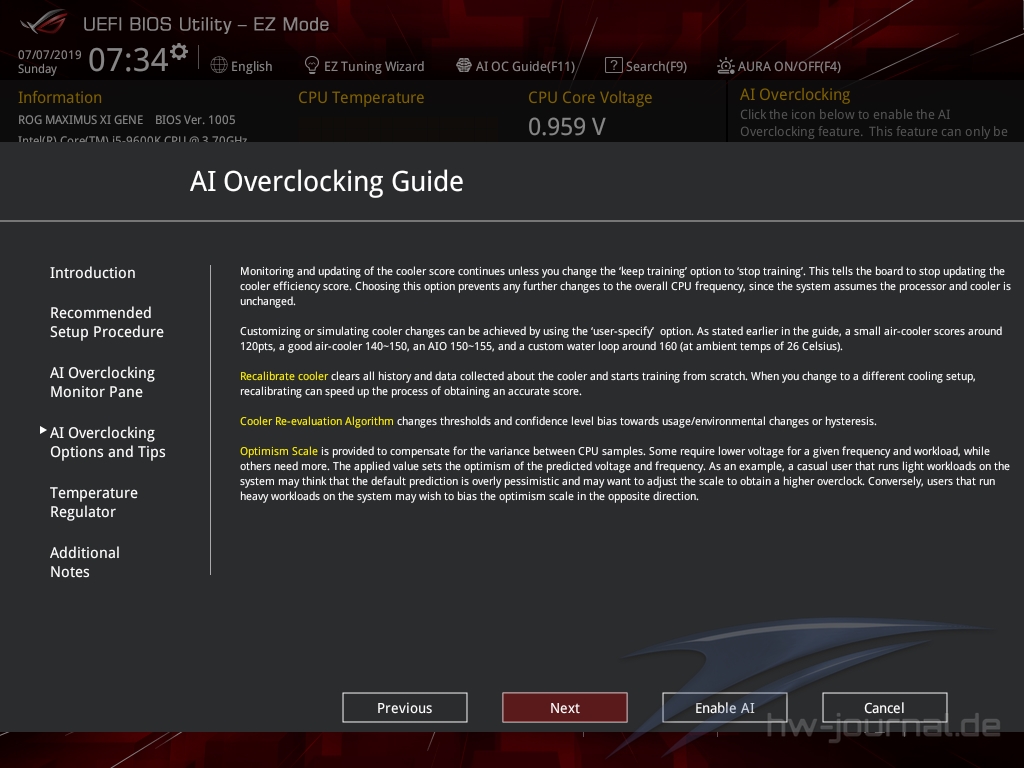The height and width of the screenshot is (768, 1024).
Task: Click the Search question mark icon
Action: 613,65
